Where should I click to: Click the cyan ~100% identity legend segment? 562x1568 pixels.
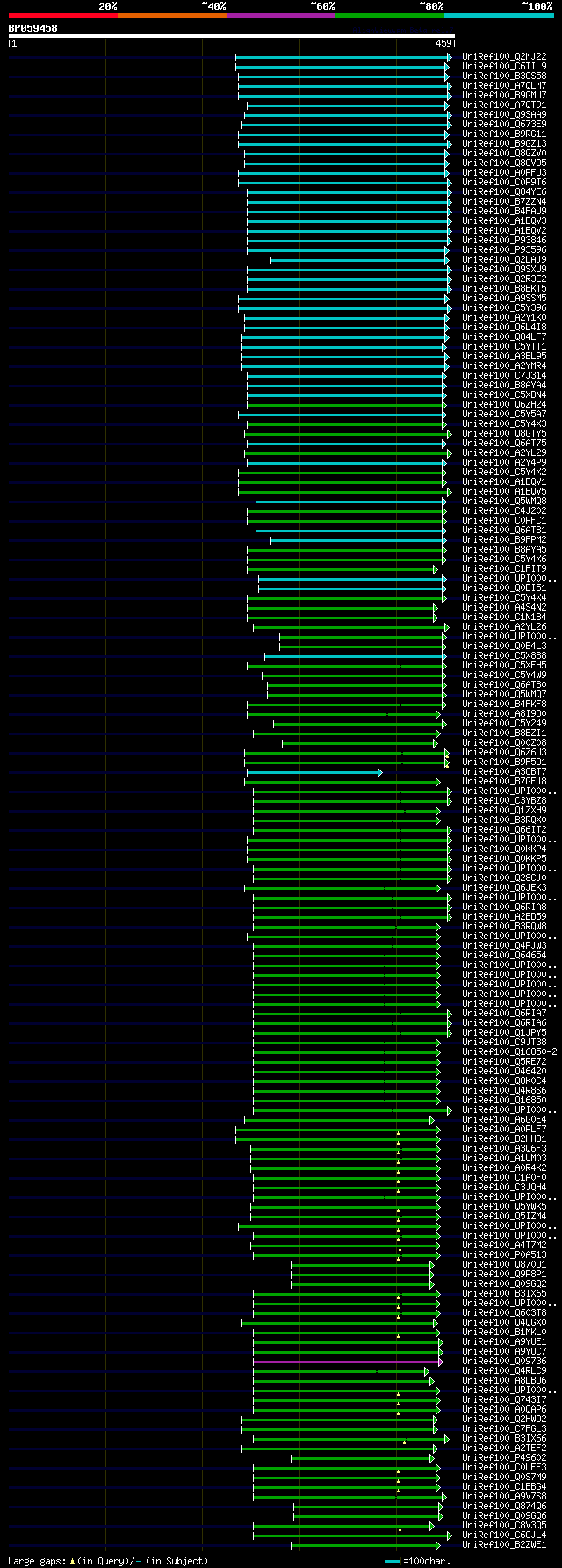point(499,16)
